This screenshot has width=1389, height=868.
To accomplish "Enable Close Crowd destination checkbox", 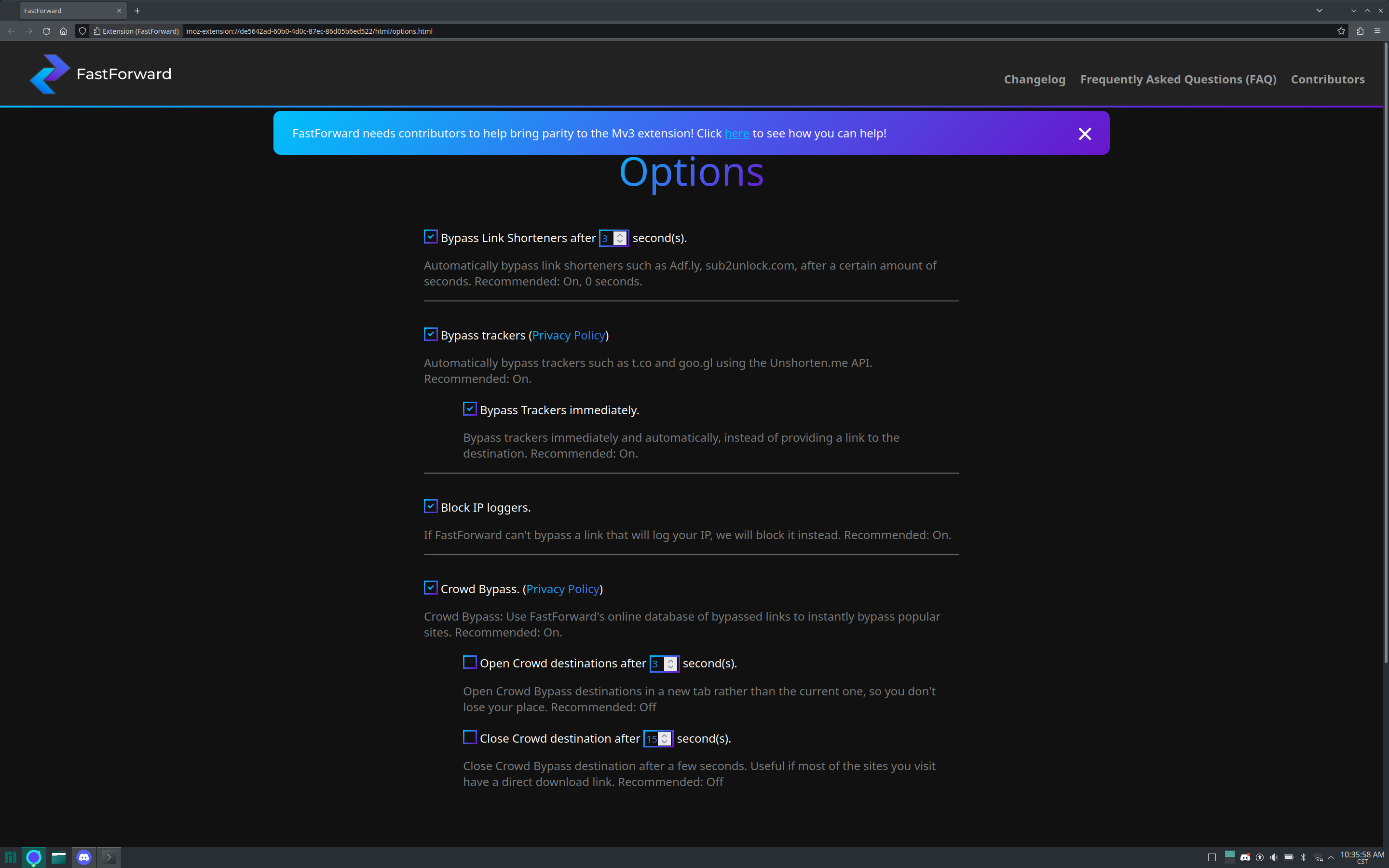I will (x=469, y=737).
